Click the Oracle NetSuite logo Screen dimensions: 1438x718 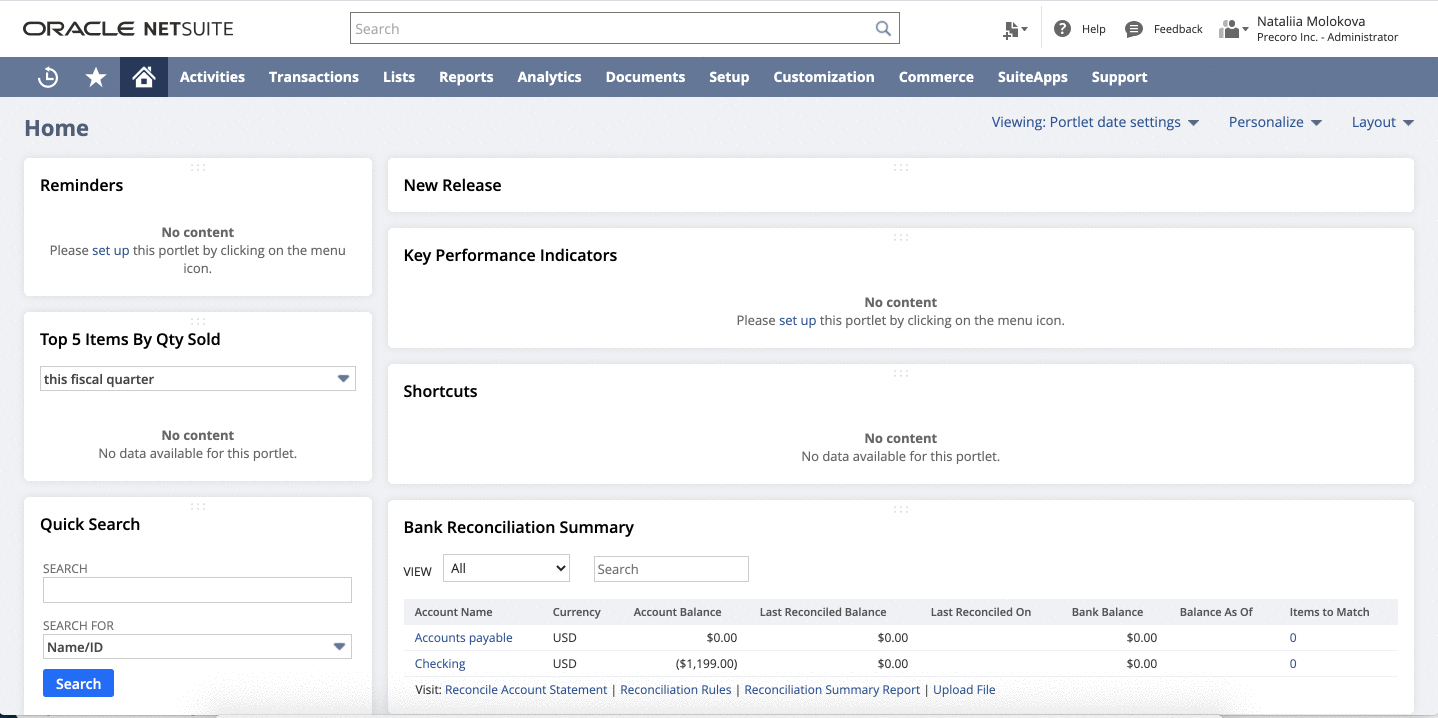click(x=128, y=28)
